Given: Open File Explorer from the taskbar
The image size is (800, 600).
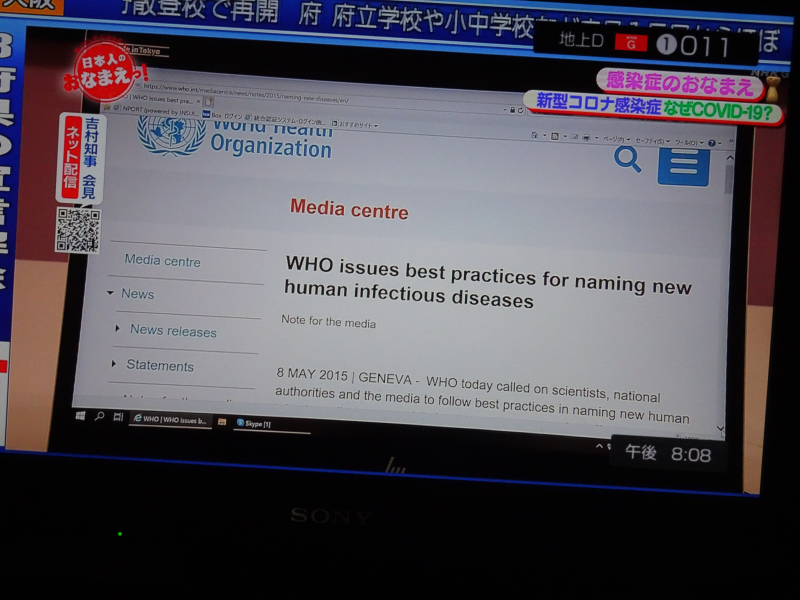Looking at the screenshot, I should 222,421.
